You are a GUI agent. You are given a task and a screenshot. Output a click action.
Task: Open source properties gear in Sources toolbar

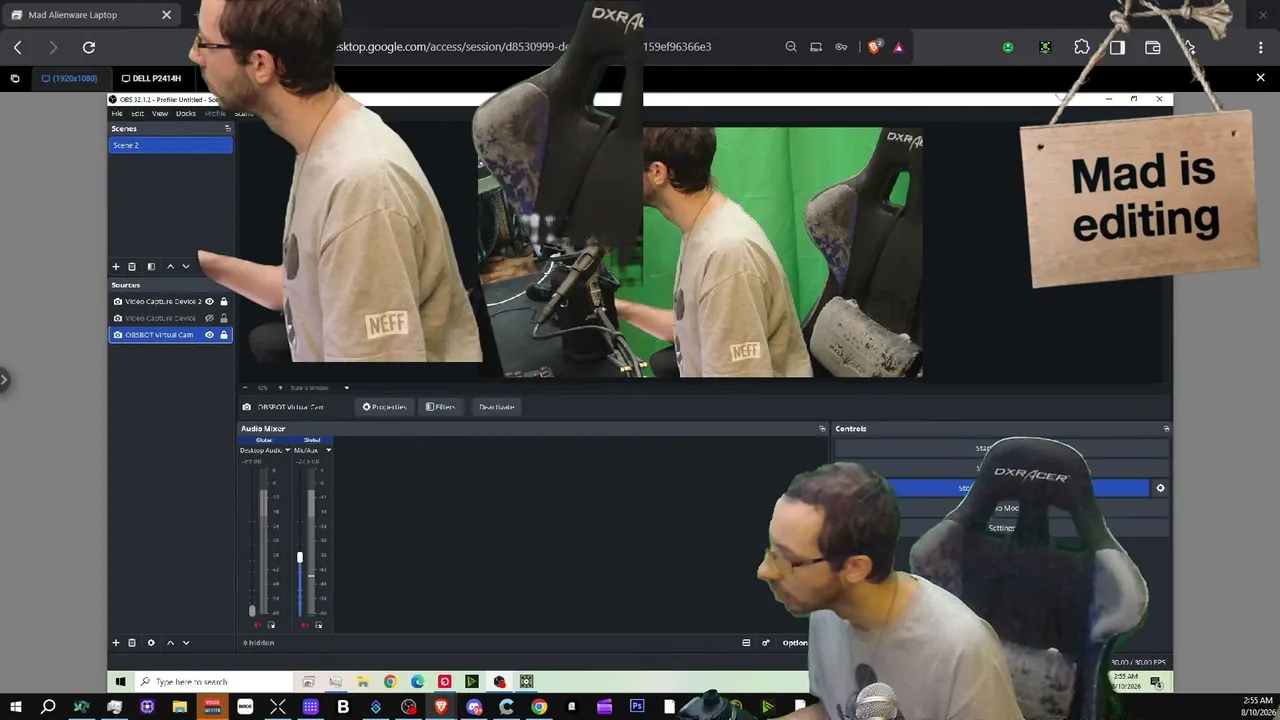(x=151, y=643)
